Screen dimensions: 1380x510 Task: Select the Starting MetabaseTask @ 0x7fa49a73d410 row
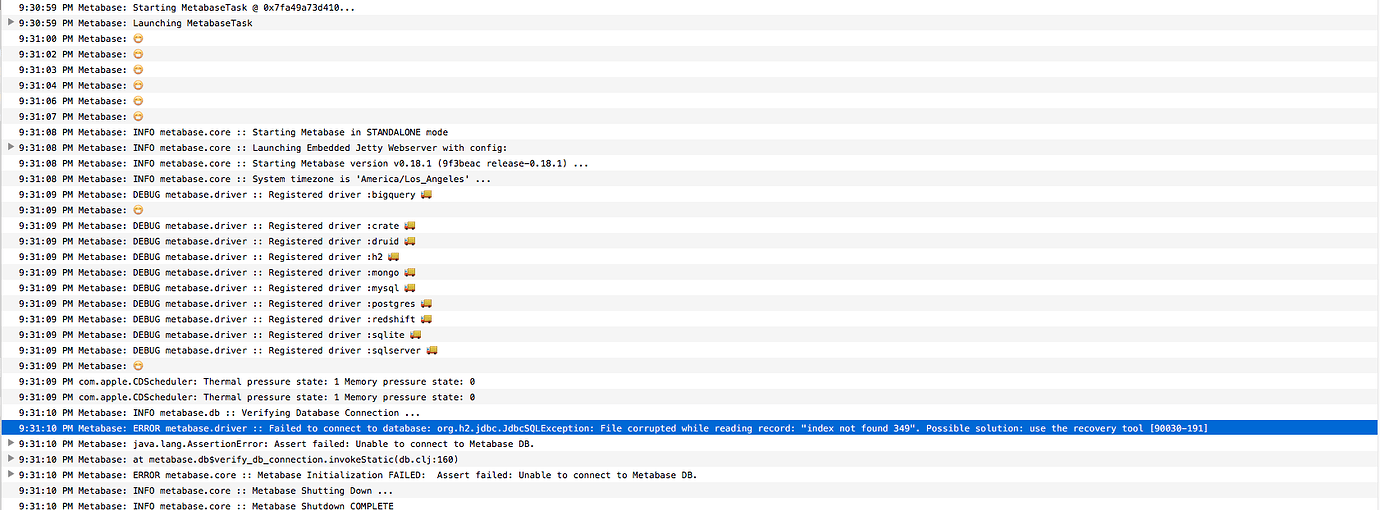tap(690, 7)
